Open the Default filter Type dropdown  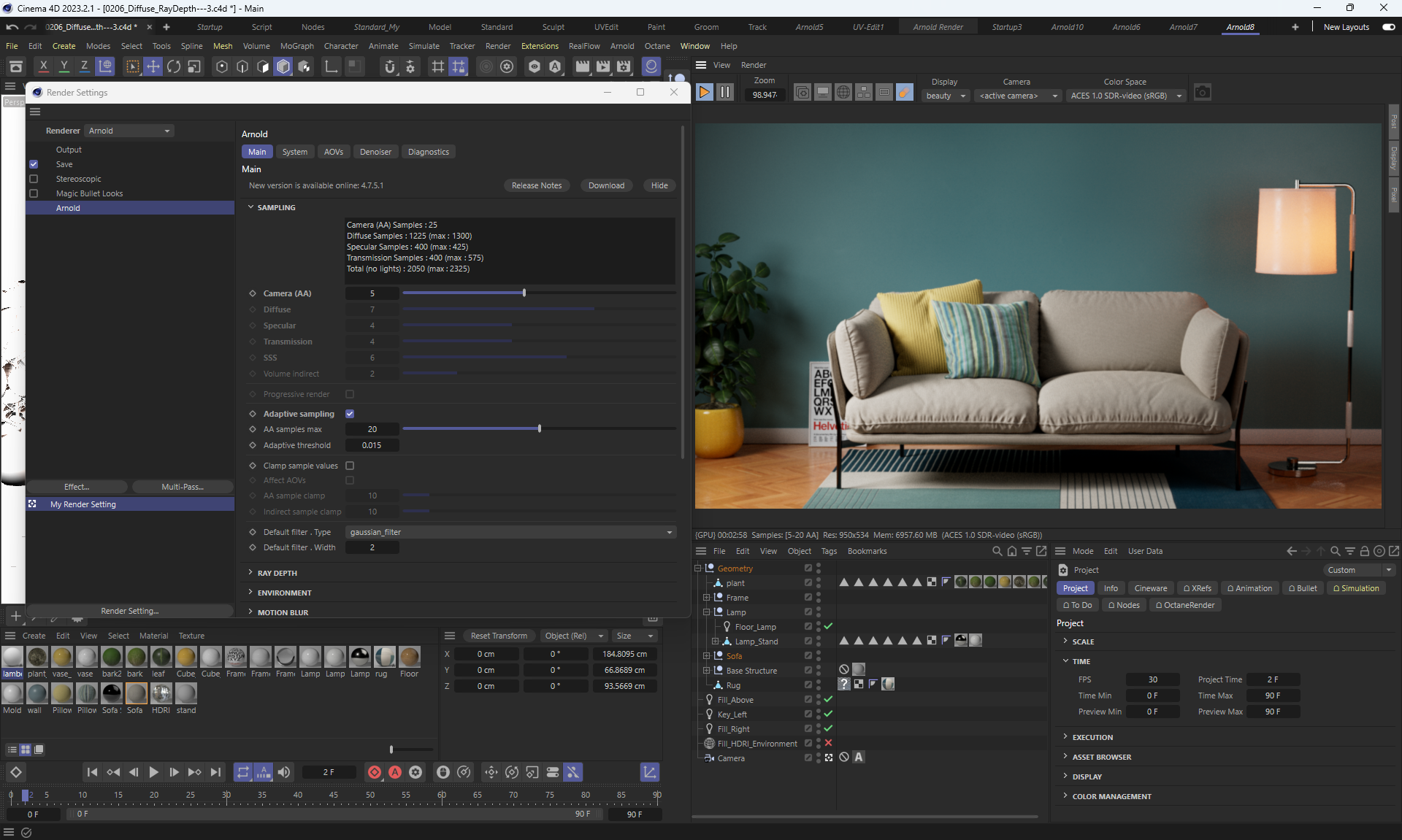click(510, 532)
